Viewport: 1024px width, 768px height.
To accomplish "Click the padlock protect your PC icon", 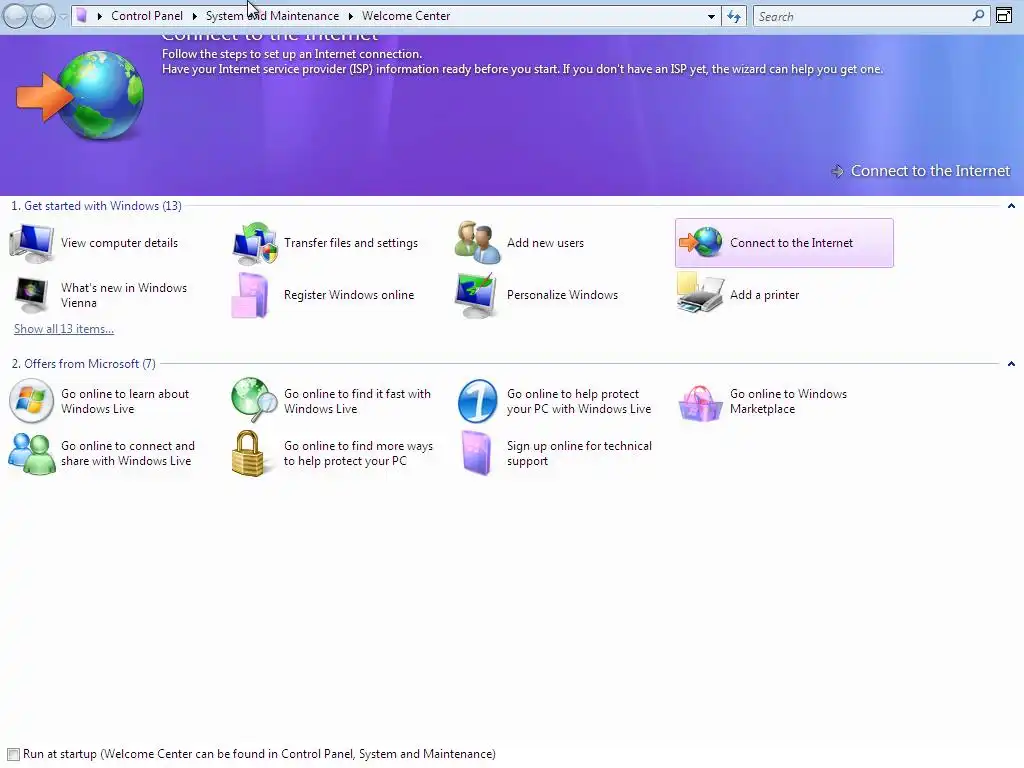I will 248,453.
